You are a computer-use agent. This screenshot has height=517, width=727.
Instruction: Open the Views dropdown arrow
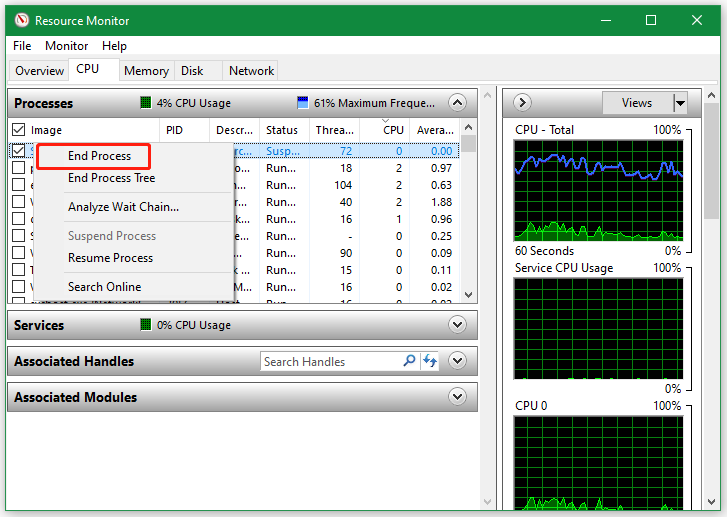(680, 103)
